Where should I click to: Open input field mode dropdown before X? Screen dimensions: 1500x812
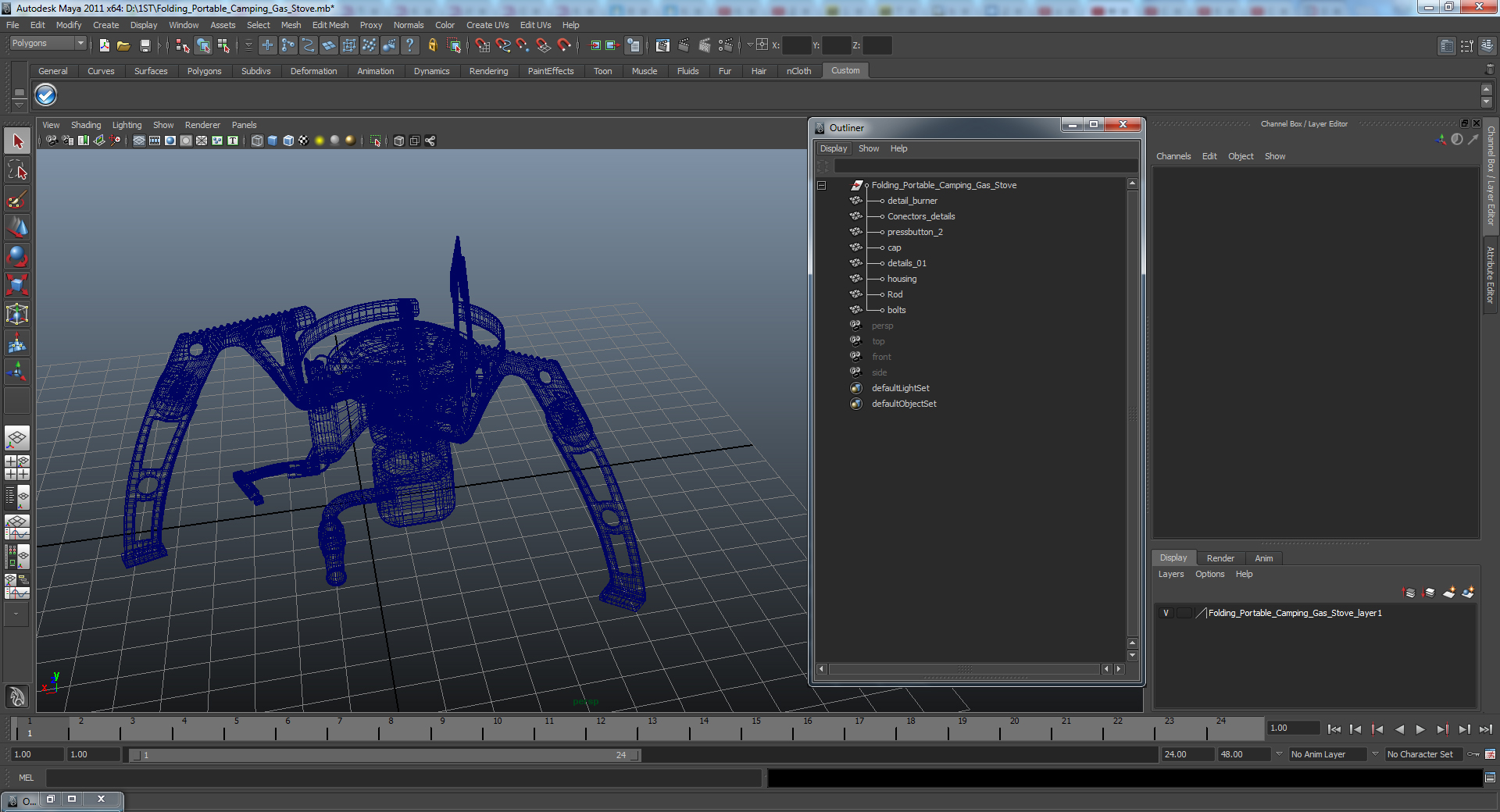point(750,45)
